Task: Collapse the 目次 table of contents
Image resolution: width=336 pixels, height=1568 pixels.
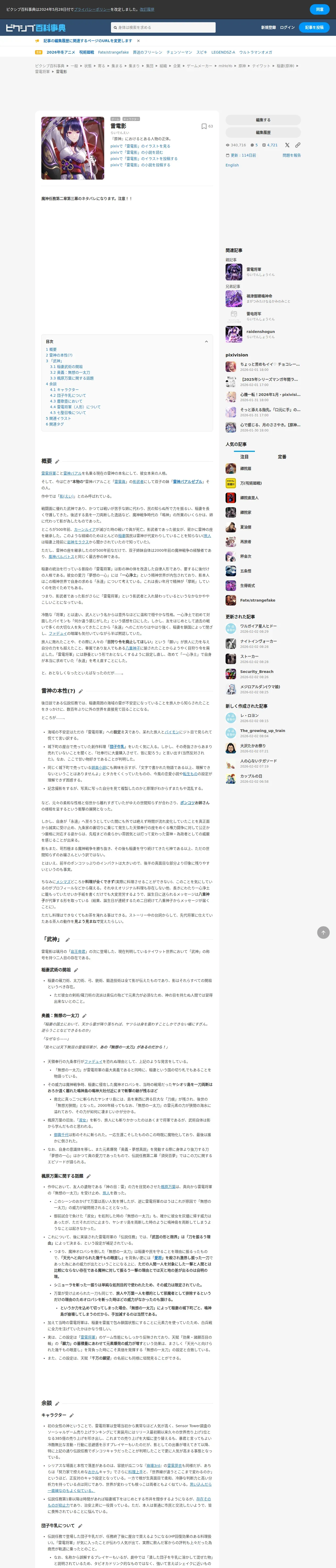Action: (206, 342)
